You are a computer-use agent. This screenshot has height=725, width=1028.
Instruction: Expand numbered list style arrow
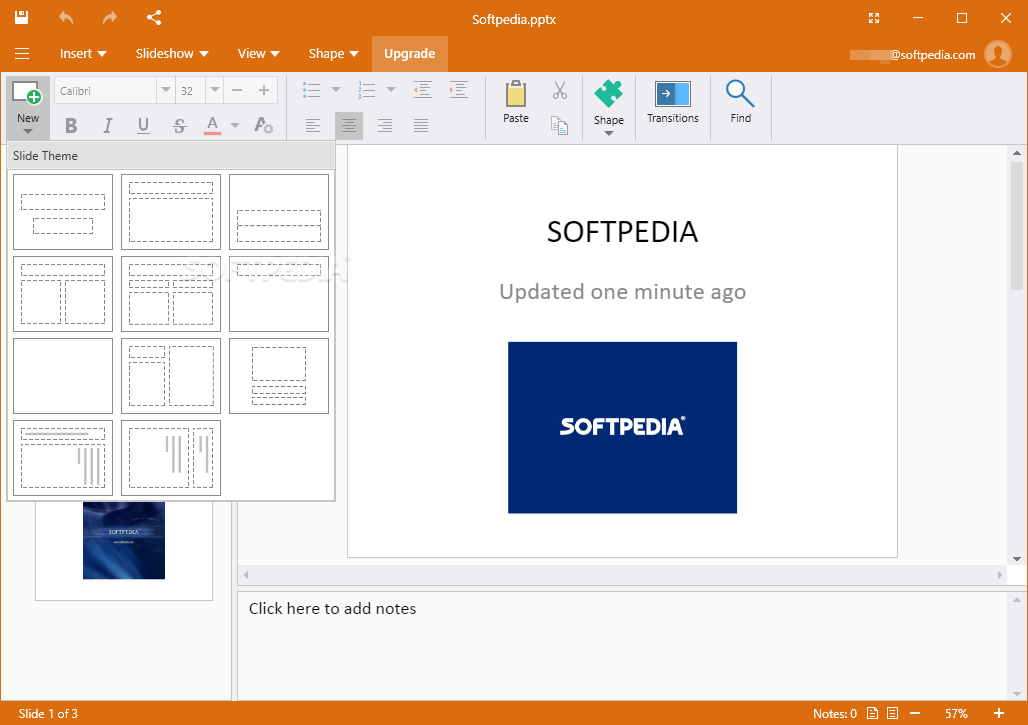[x=391, y=90]
